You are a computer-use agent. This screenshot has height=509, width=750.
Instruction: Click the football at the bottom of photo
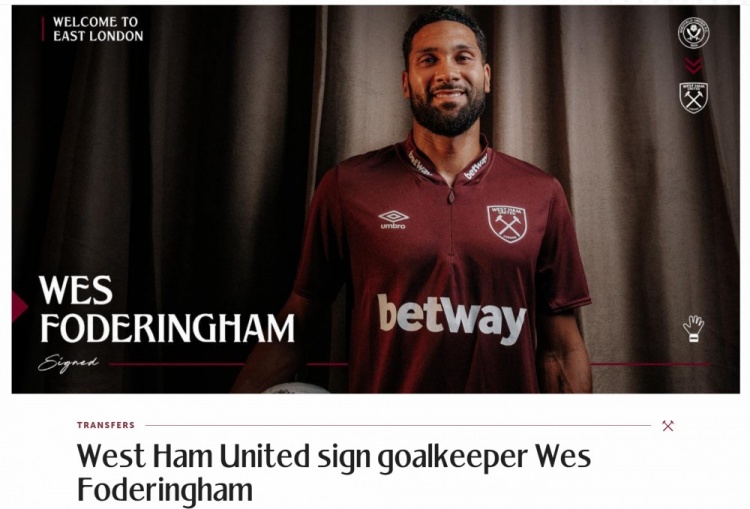(x=296, y=388)
